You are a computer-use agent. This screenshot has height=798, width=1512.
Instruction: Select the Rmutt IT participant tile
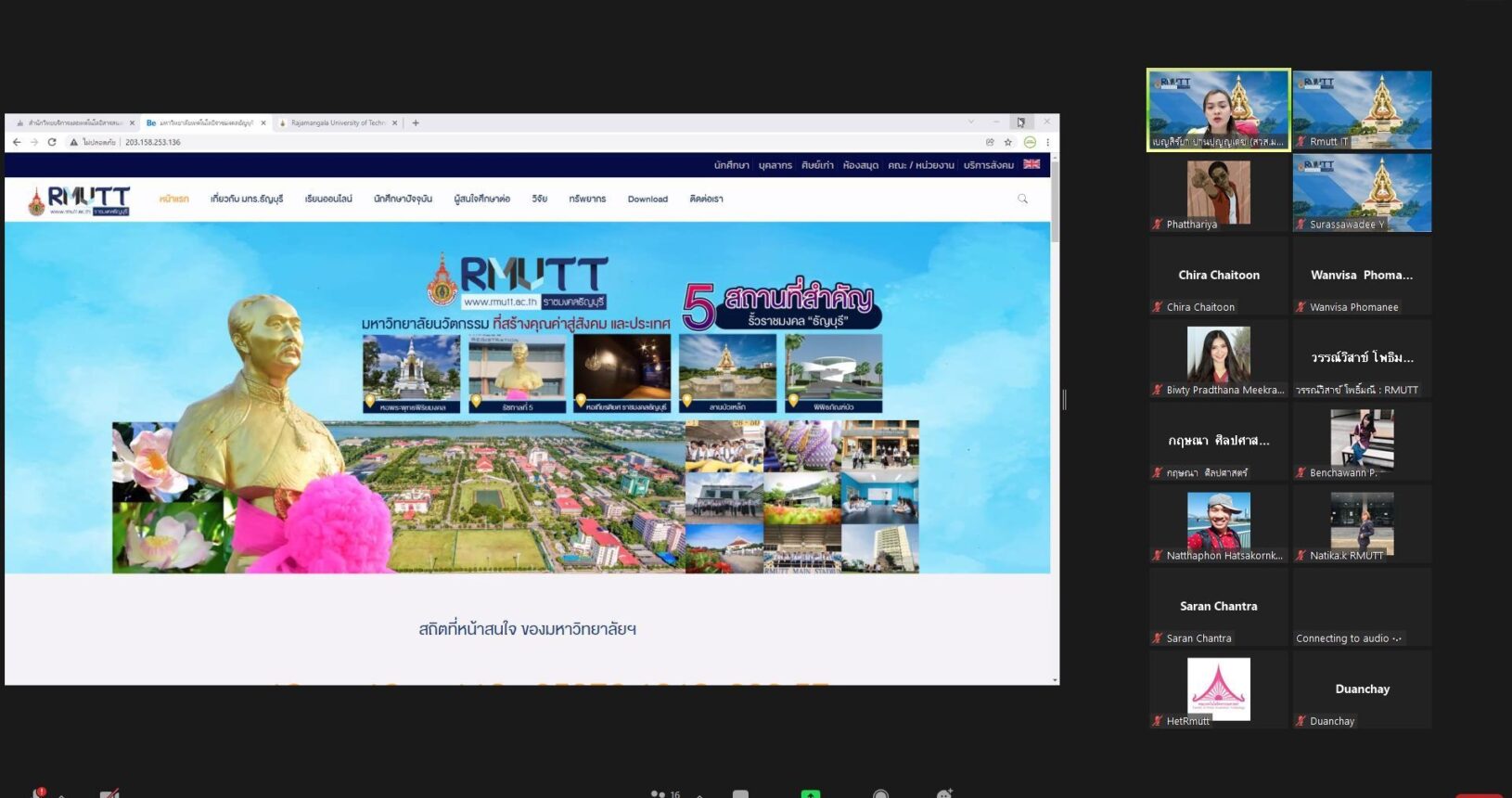click(1362, 109)
